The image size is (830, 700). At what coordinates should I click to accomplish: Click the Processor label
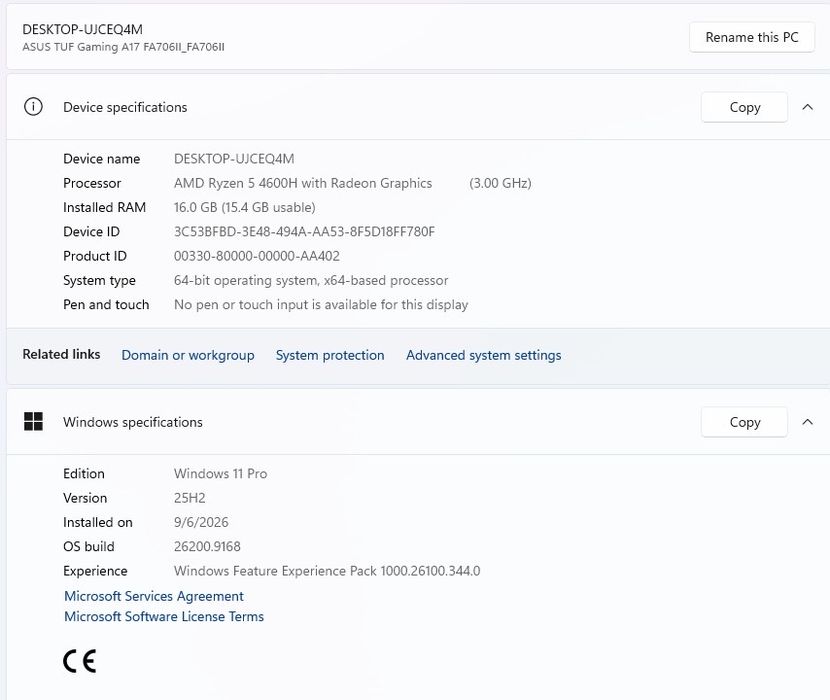tap(92, 183)
